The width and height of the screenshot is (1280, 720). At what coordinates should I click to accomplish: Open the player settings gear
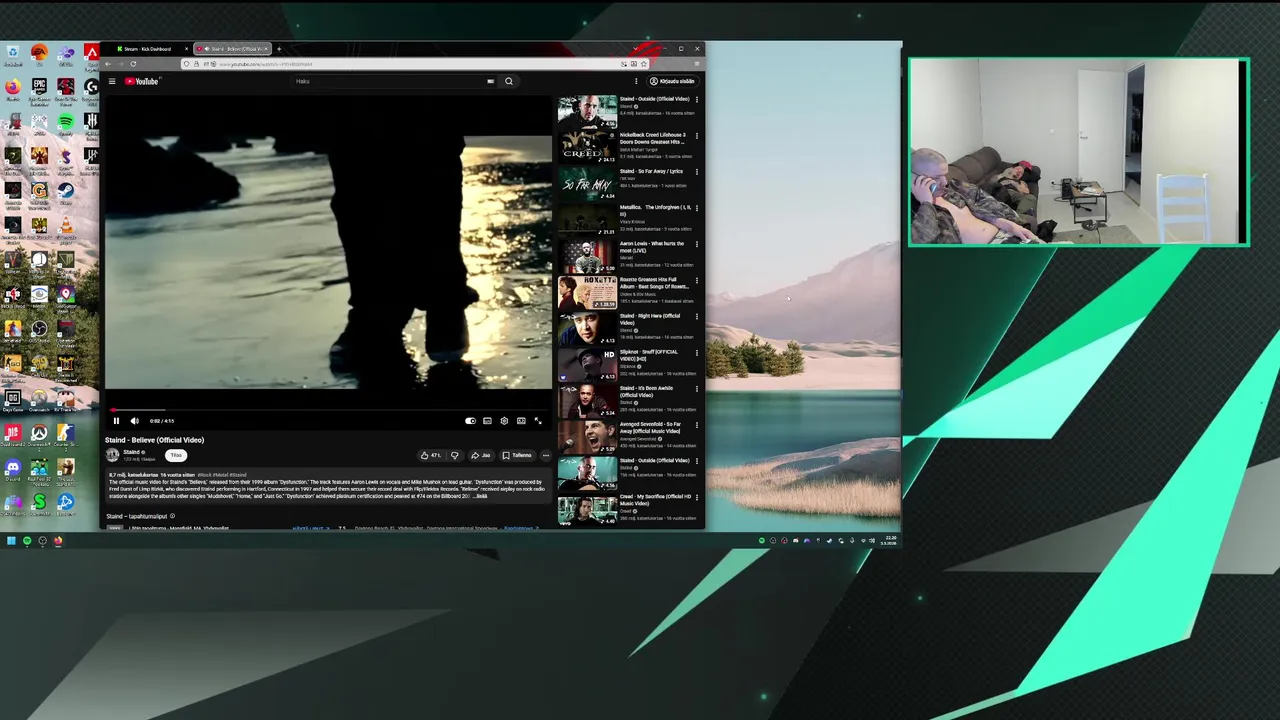click(x=504, y=421)
